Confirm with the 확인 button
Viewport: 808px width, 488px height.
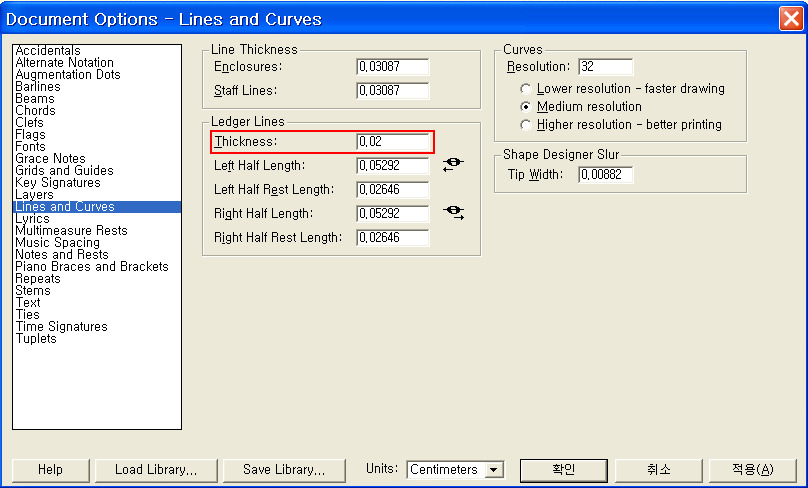click(x=563, y=470)
